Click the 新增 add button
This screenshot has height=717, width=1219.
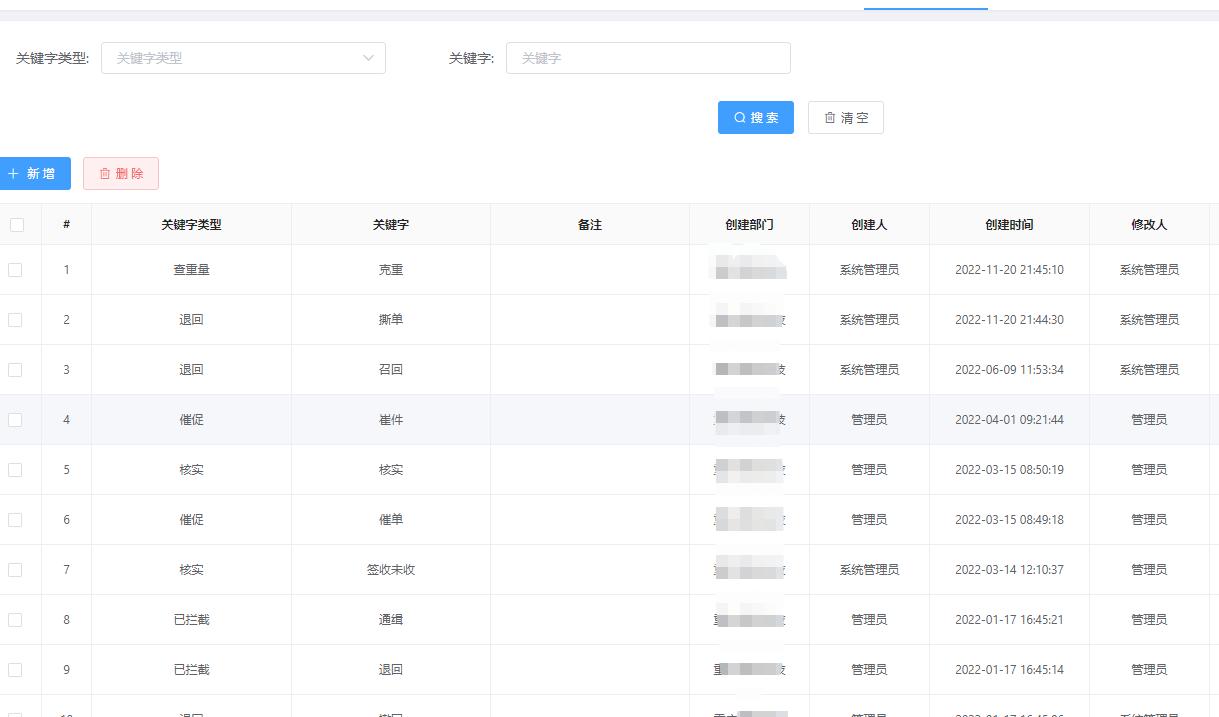point(35,173)
